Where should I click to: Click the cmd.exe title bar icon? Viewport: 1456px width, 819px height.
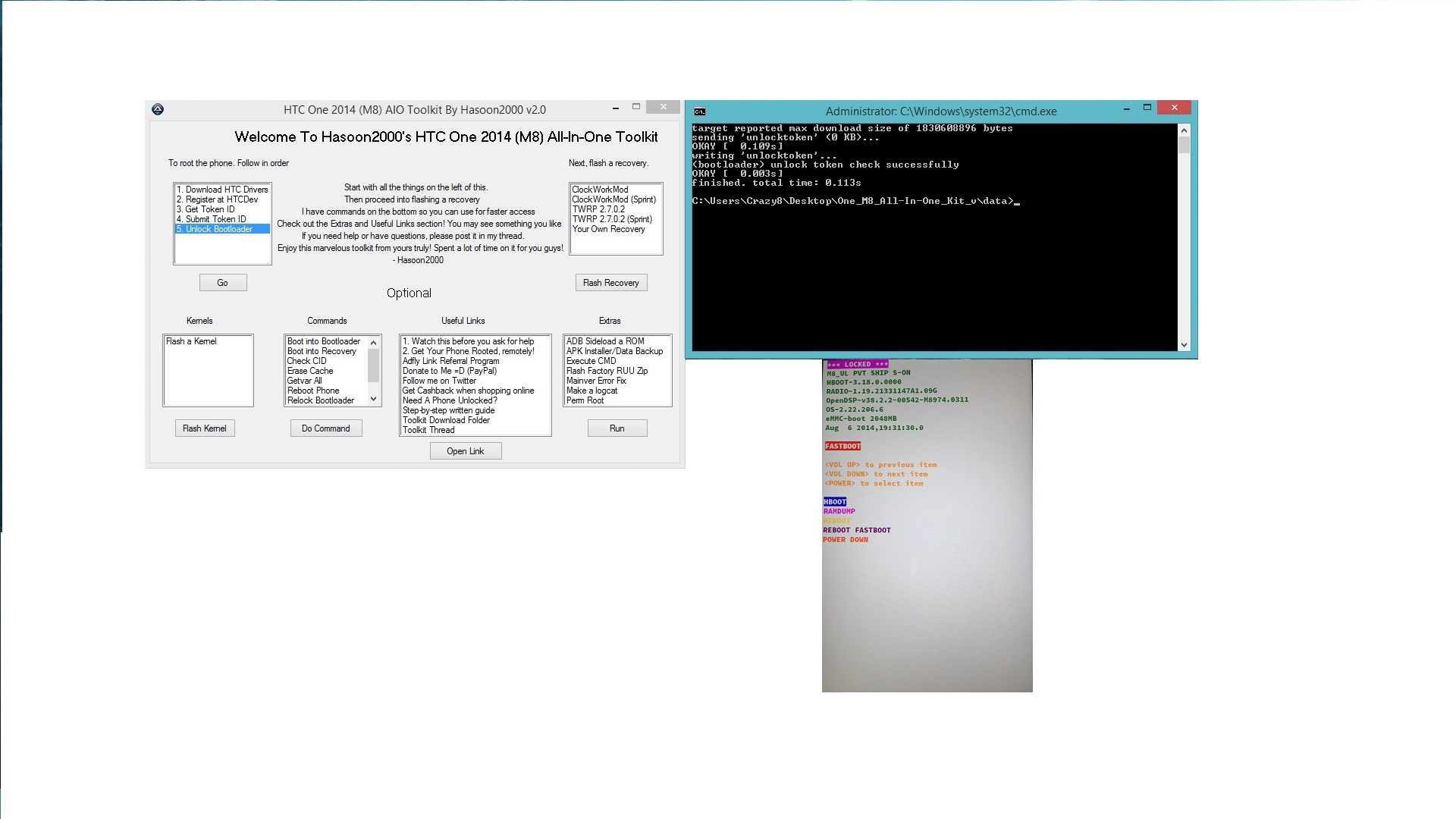click(700, 111)
